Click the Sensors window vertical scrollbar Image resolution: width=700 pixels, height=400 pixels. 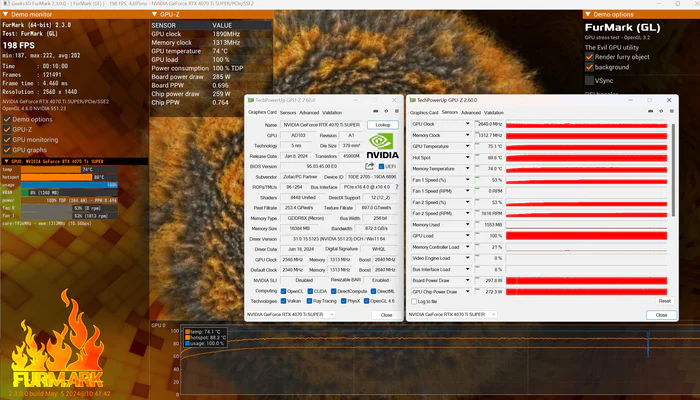click(673, 170)
